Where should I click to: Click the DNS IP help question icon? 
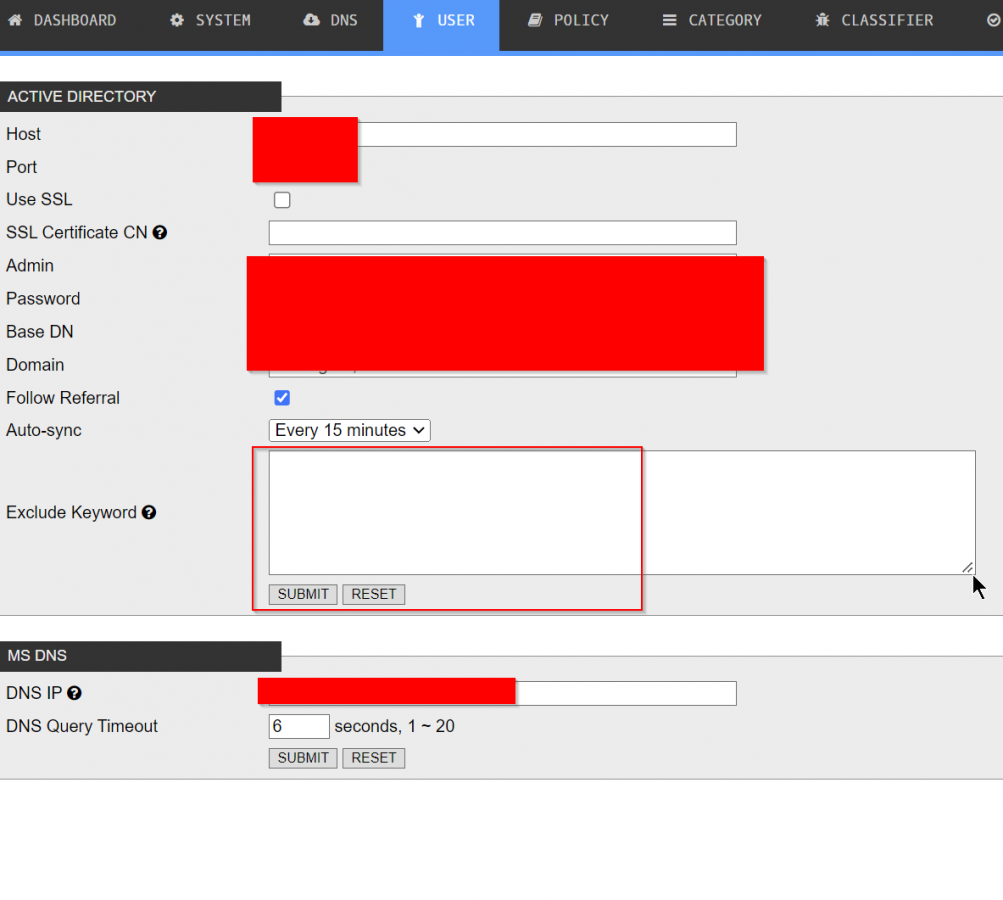coord(74,693)
